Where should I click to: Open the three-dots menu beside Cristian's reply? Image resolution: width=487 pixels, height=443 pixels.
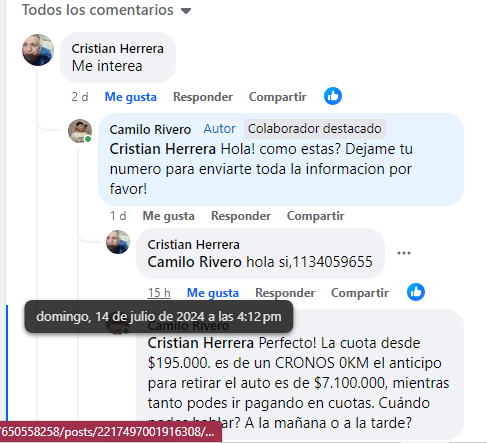pyautogui.click(x=404, y=253)
